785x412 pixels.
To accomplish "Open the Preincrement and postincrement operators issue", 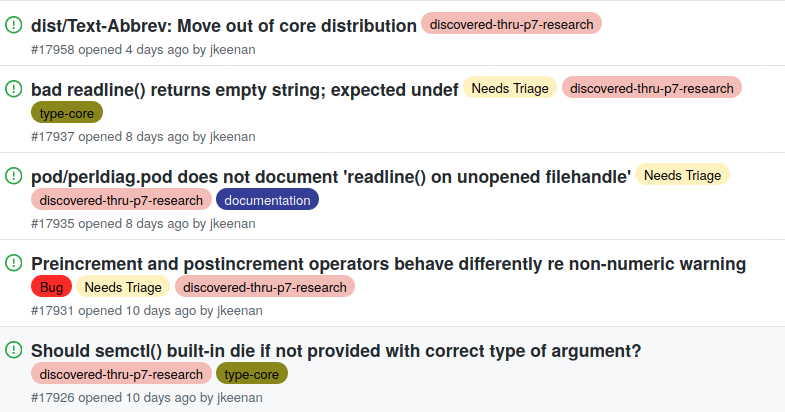I will [x=389, y=264].
